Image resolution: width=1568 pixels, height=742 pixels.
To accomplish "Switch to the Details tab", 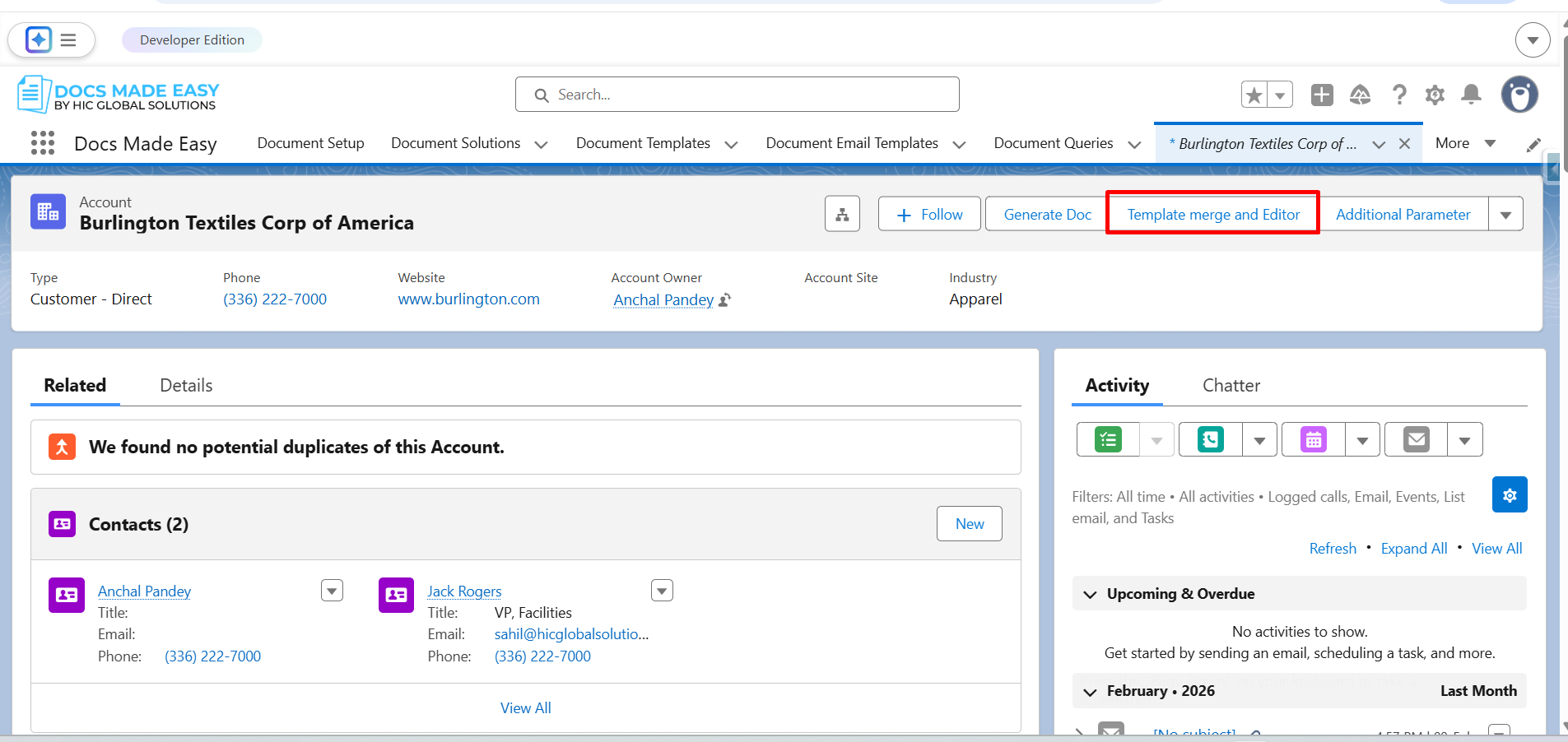I will coord(186,386).
